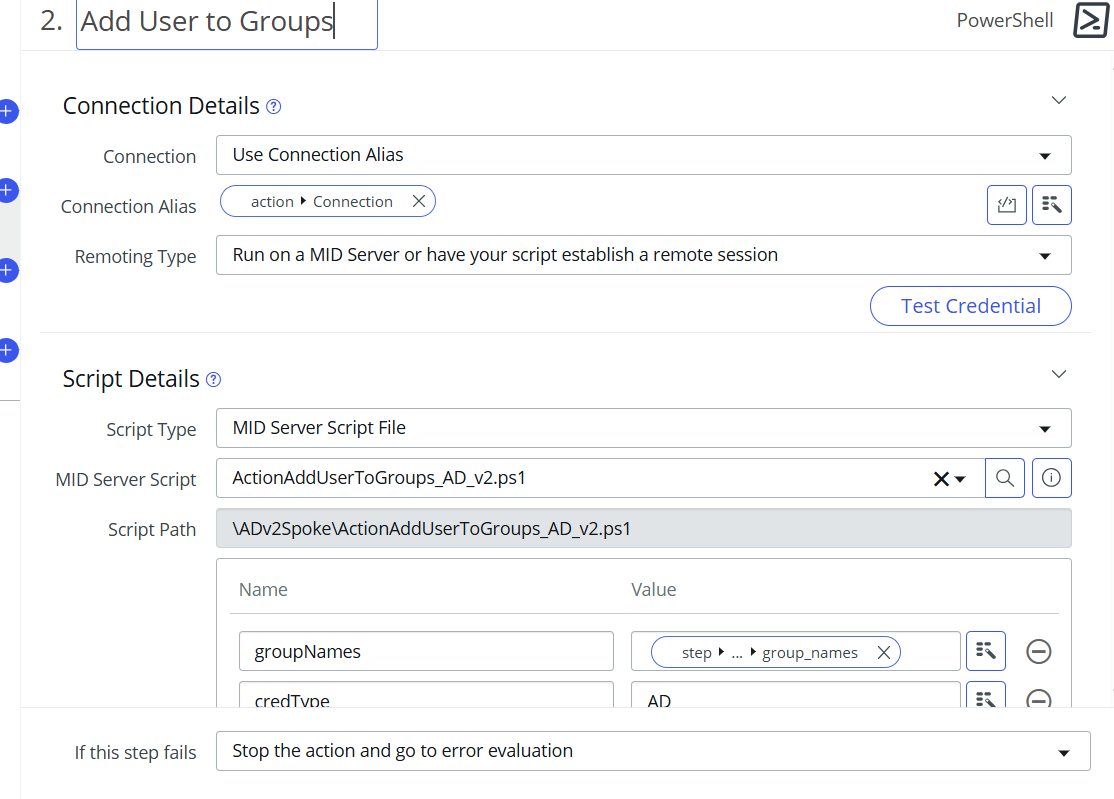Click the first plus button on left rail

pyautogui.click(x=7, y=111)
